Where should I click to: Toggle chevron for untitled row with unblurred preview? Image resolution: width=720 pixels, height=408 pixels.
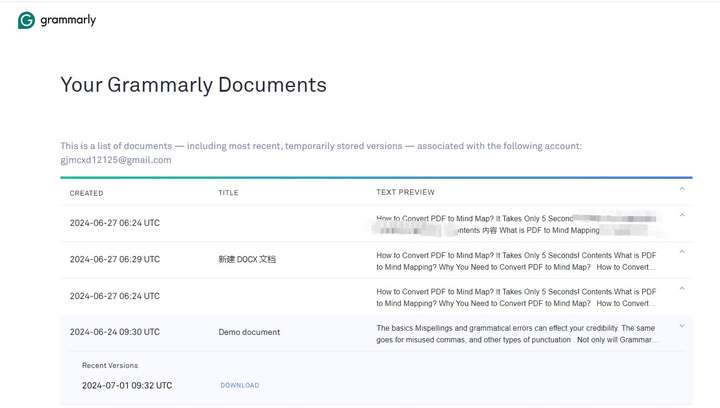click(x=682, y=289)
